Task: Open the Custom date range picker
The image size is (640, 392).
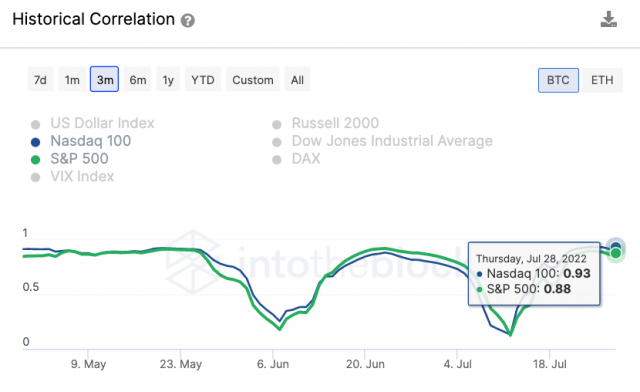Action: pos(253,79)
